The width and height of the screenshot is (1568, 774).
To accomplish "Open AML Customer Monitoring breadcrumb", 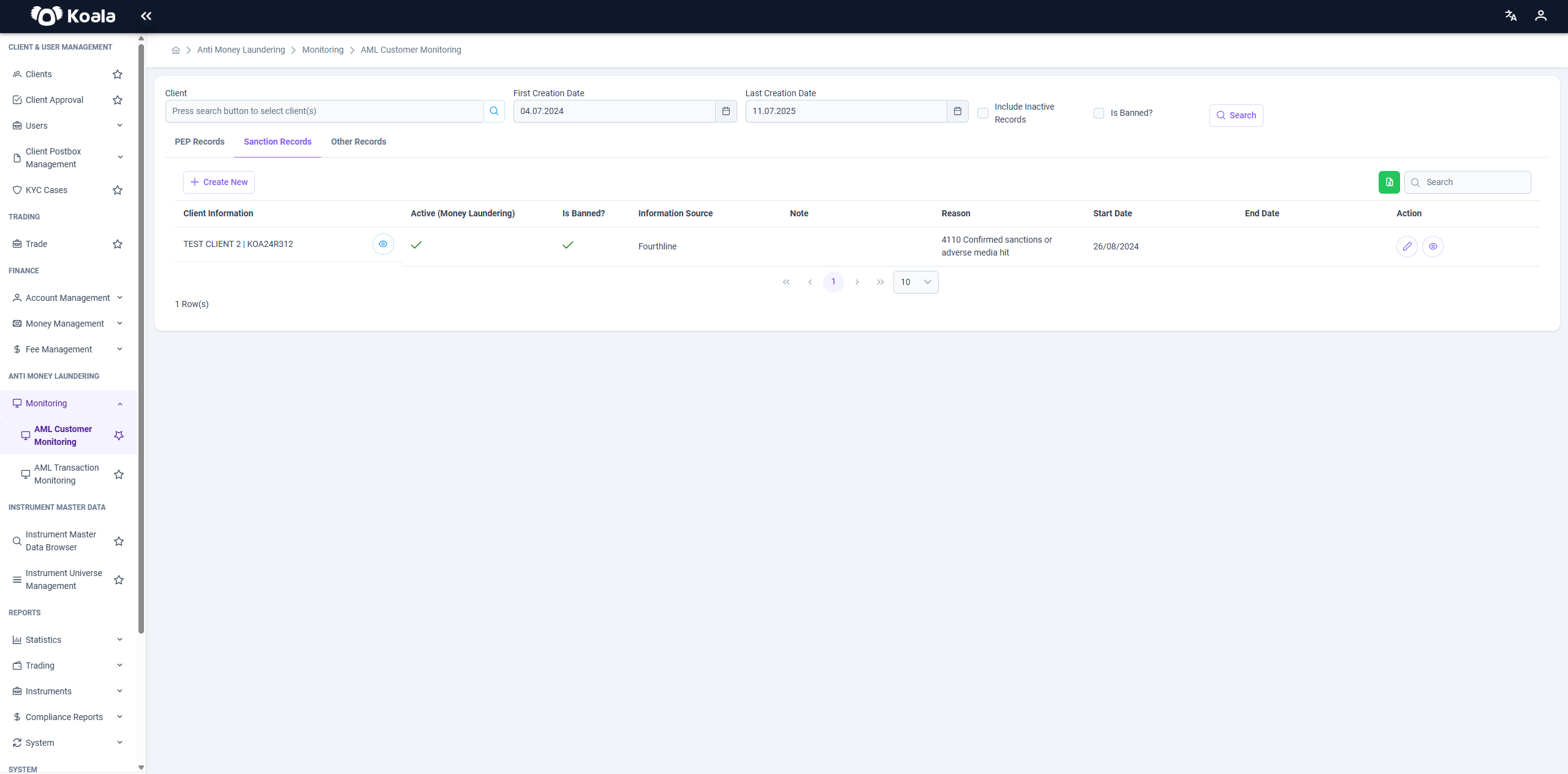I will (x=411, y=50).
